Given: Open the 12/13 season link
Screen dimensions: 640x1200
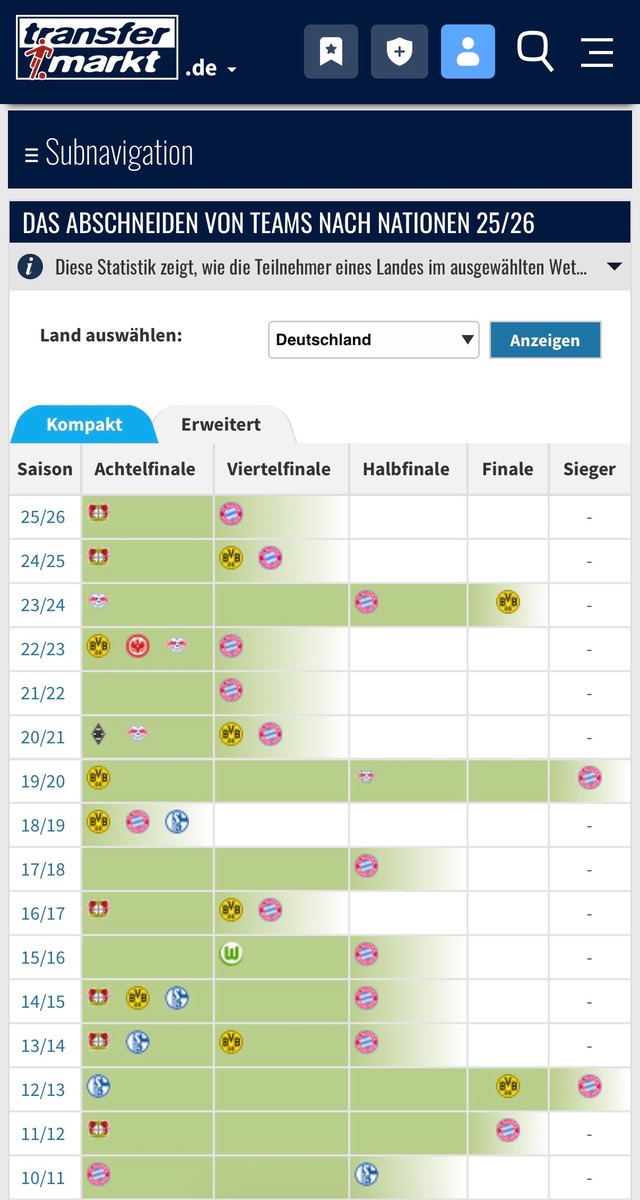Looking at the screenshot, I should (x=43, y=1089).
